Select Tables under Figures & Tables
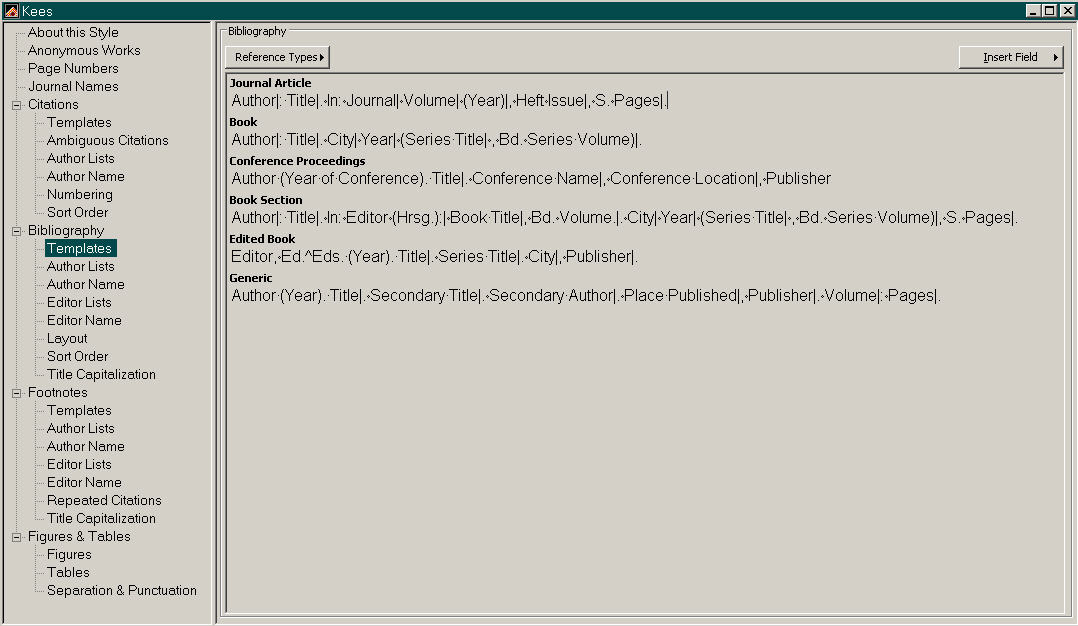1078x626 pixels. [x=67, y=572]
